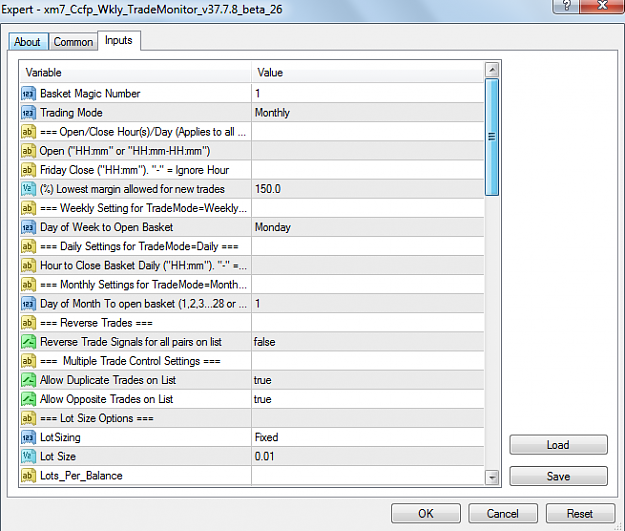The image size is (625, 531).
Task: Click the Variable column header
Action: click(x=136, y=73)
